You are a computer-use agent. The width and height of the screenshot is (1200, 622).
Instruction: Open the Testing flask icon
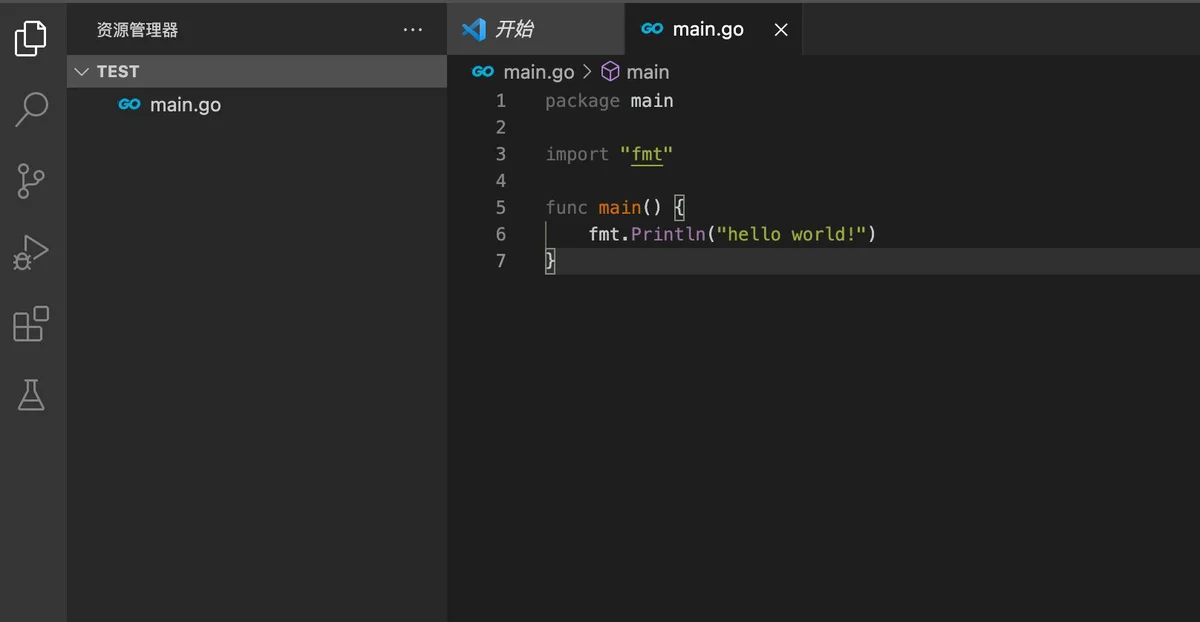(31, 395)
